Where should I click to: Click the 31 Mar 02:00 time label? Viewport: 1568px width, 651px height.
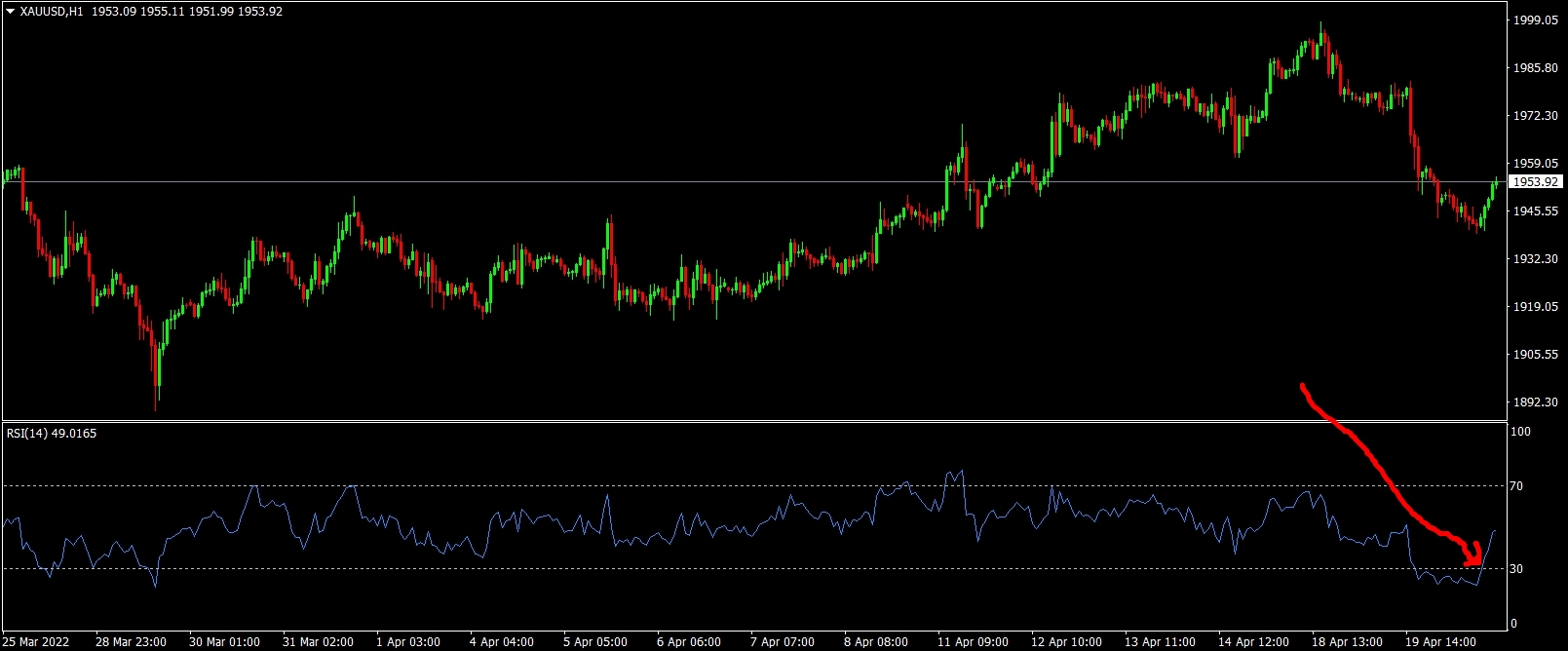318,642
